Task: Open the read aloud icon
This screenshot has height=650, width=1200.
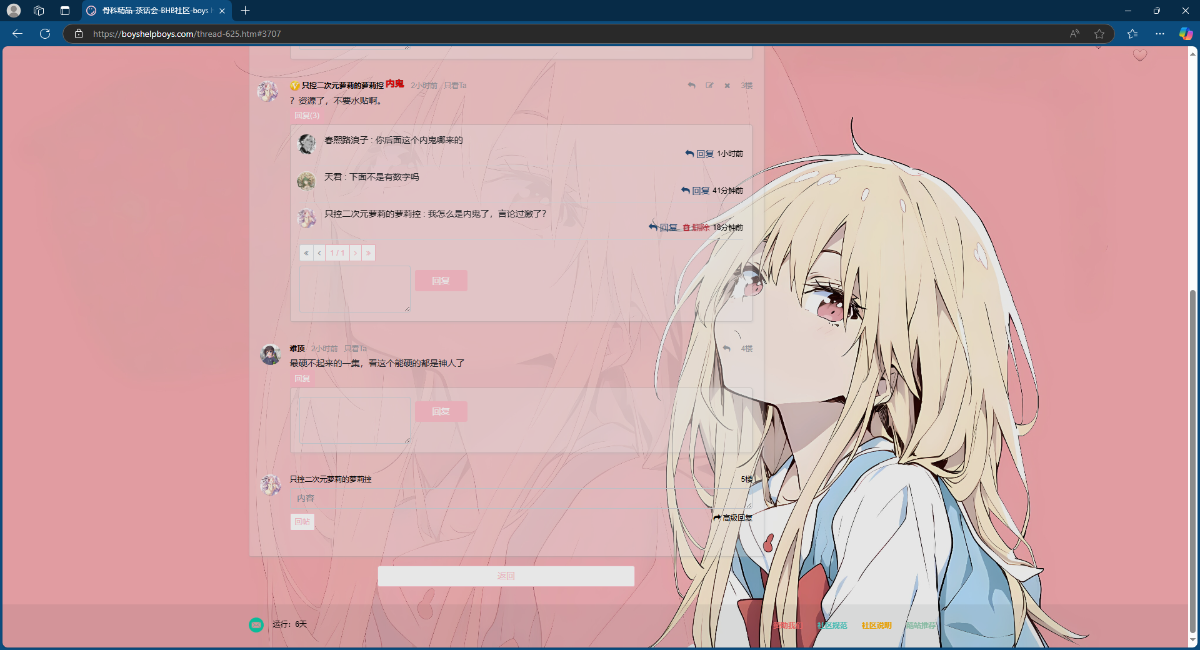Action: pyautogui.click(x=1074, y=33)
